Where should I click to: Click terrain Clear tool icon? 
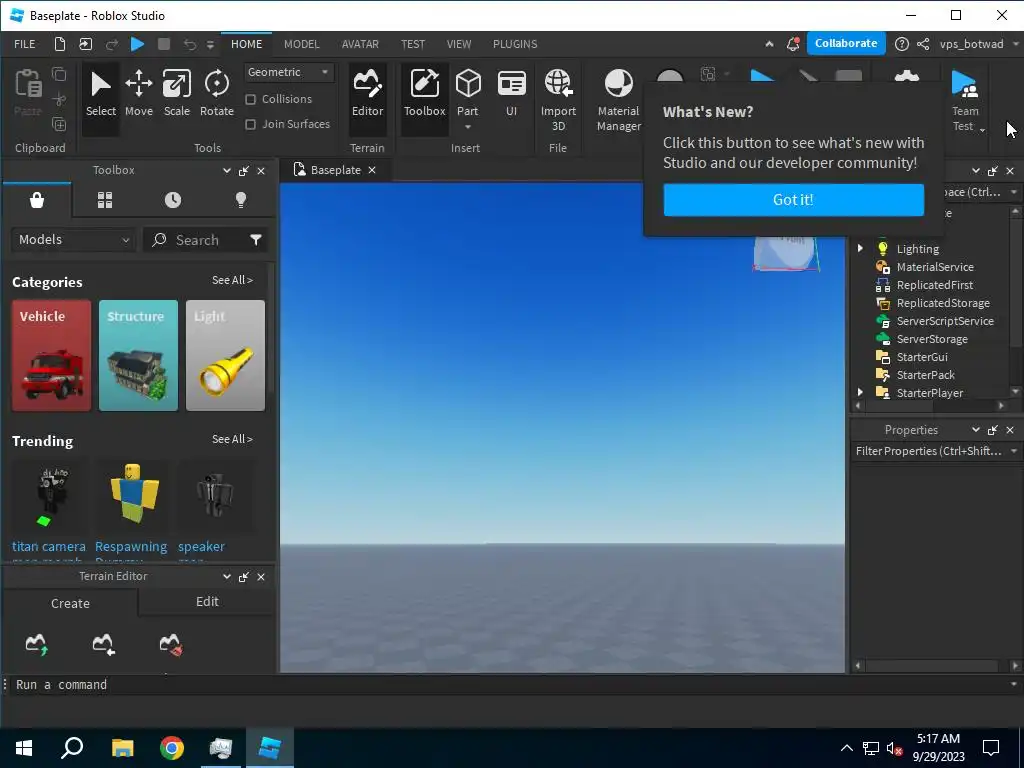click(x=171, y=644)
